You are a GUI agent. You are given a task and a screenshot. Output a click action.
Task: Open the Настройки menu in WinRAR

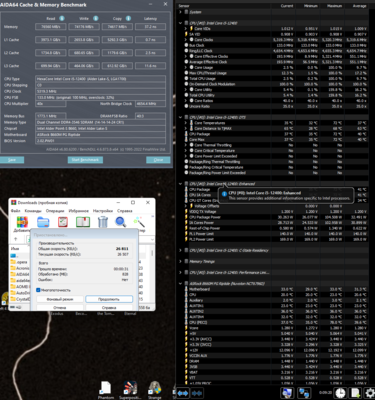coord(103,211)
